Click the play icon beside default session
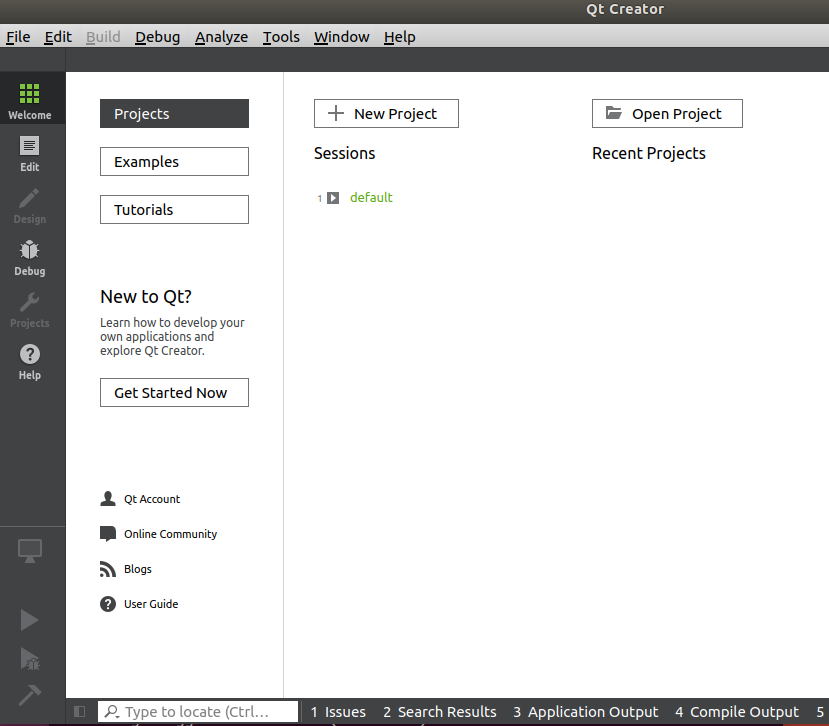 [333, 198]
